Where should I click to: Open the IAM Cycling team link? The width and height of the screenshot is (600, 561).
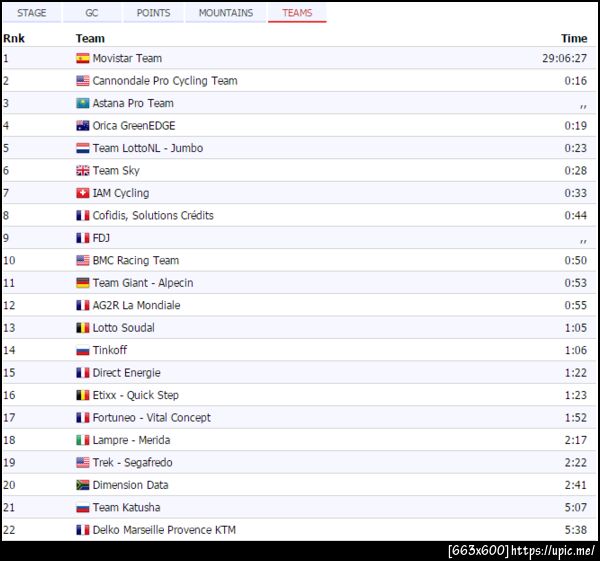tap(121, 193)
